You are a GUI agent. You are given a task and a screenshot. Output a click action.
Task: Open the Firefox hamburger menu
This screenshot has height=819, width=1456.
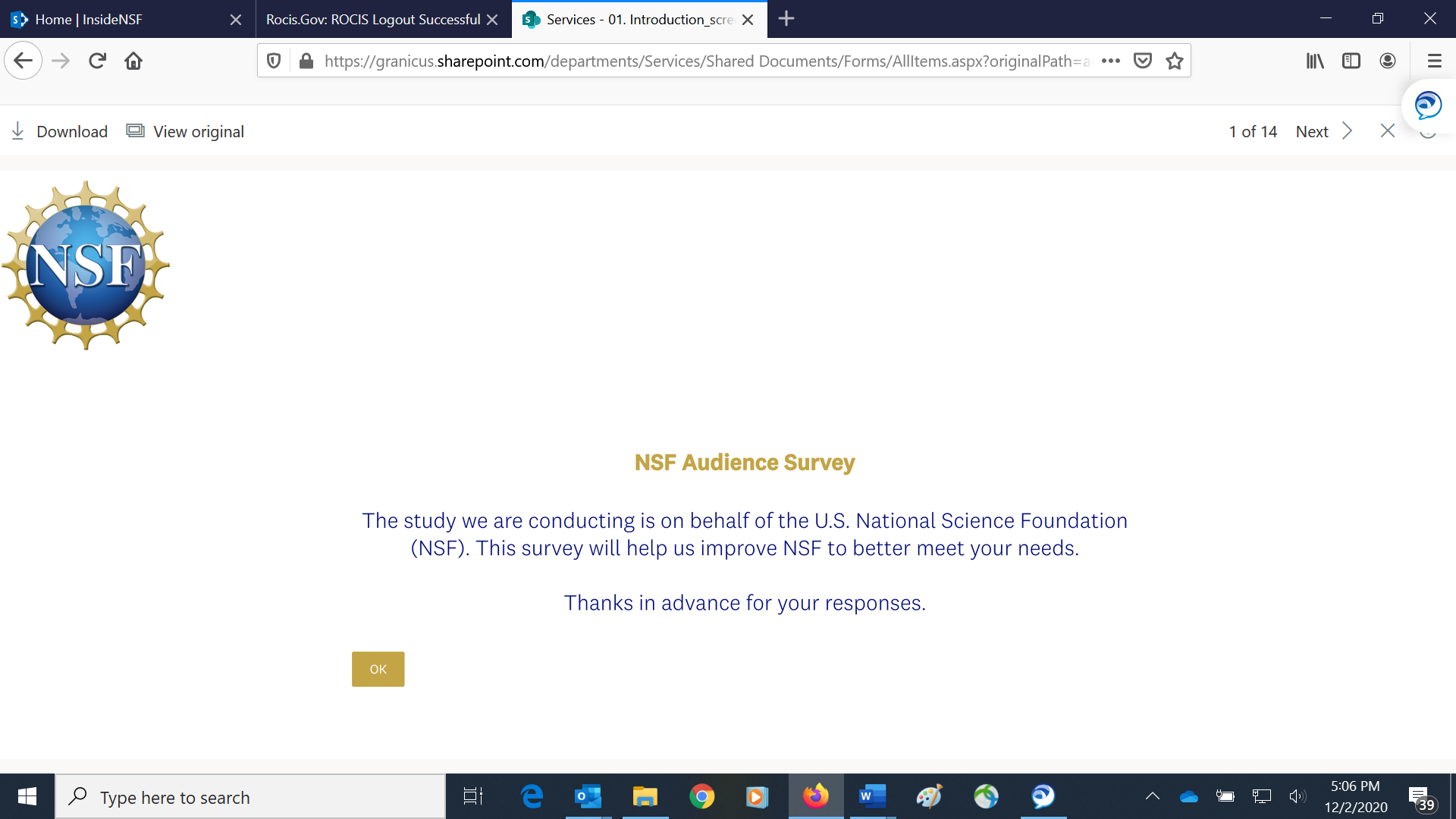point(1434,61)
